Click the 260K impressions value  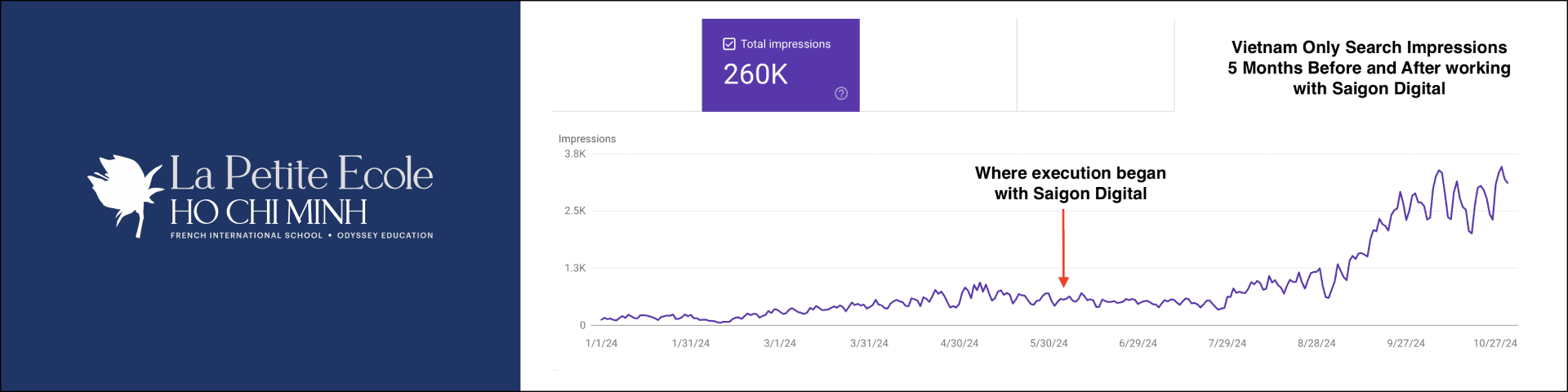[755, 74]
